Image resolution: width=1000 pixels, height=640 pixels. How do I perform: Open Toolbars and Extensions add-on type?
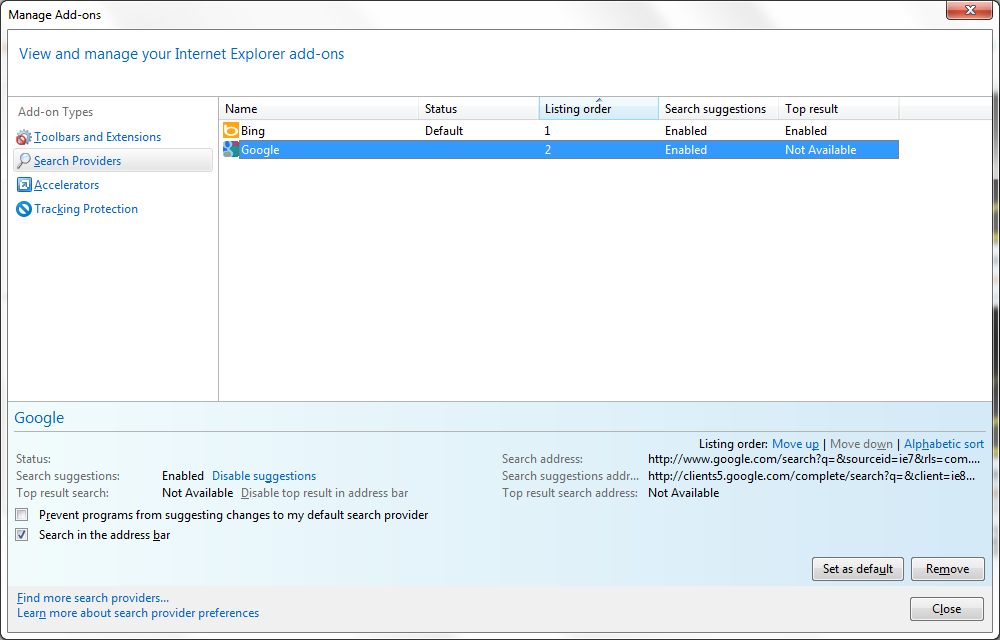(x=98, y=137)
